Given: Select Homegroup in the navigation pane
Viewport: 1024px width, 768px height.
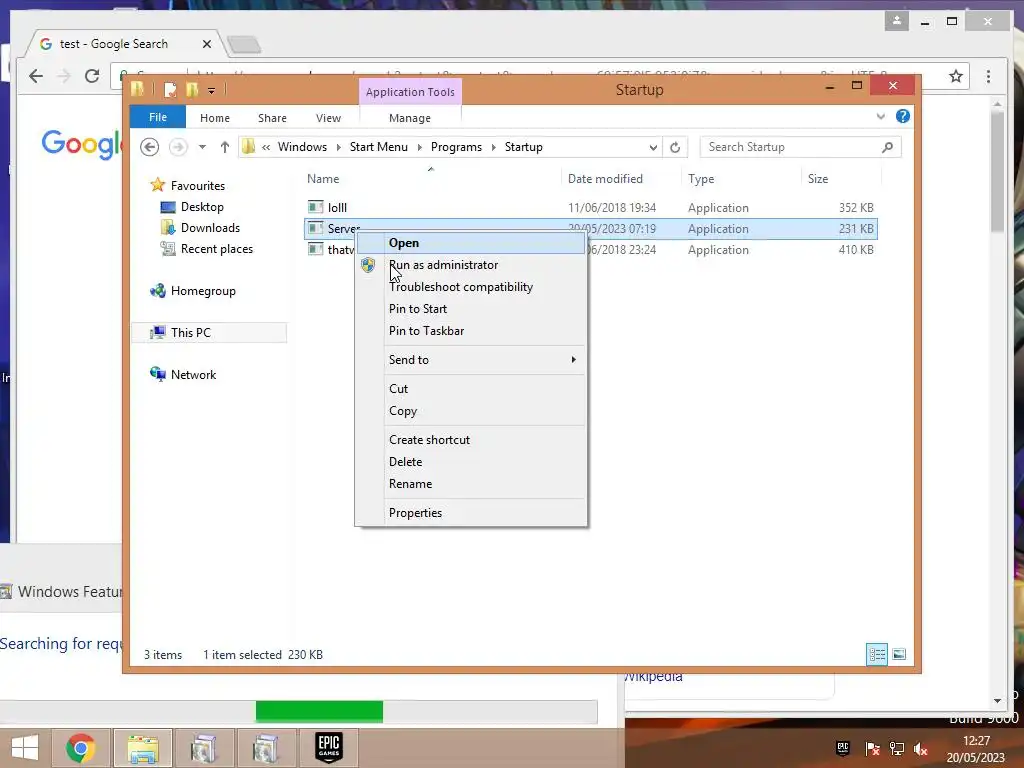Looking at the screenshot, I should point(203,291).
